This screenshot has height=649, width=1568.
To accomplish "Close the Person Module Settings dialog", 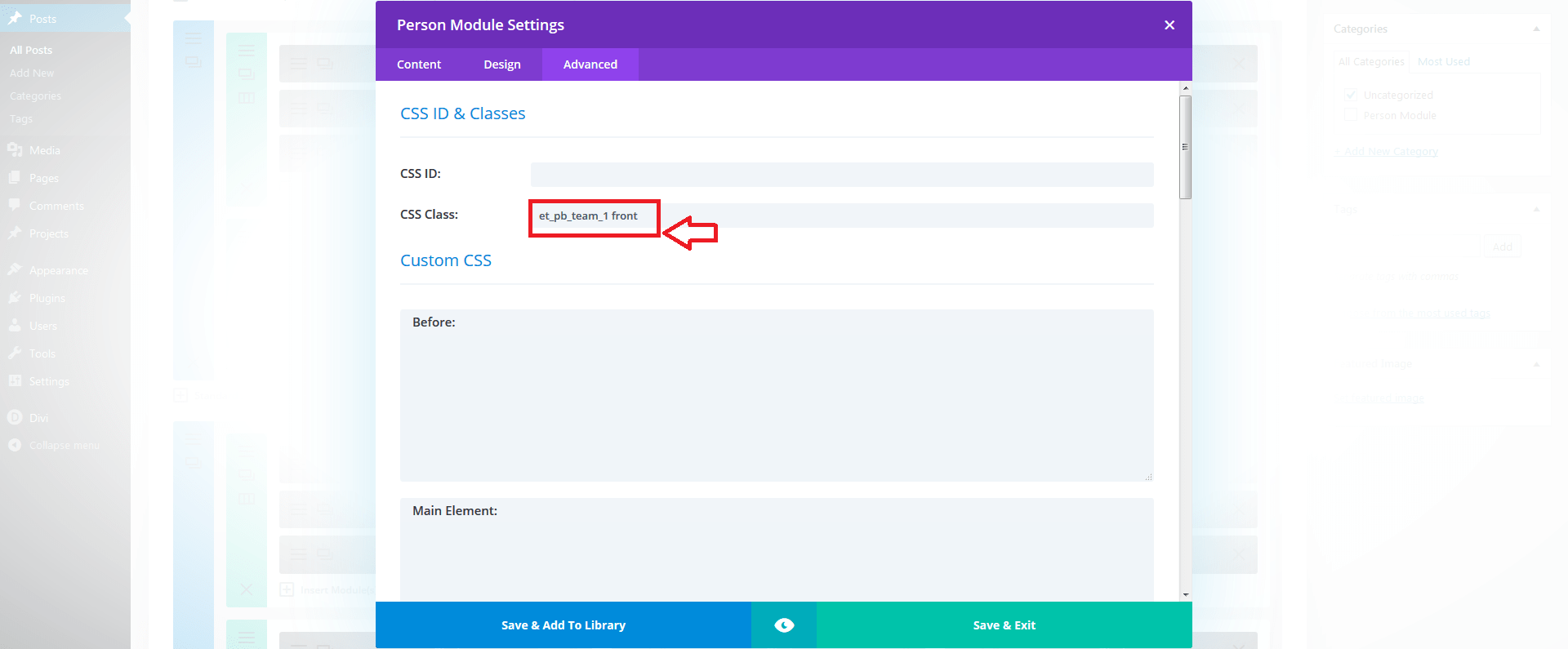I will tap(1169, 25).
